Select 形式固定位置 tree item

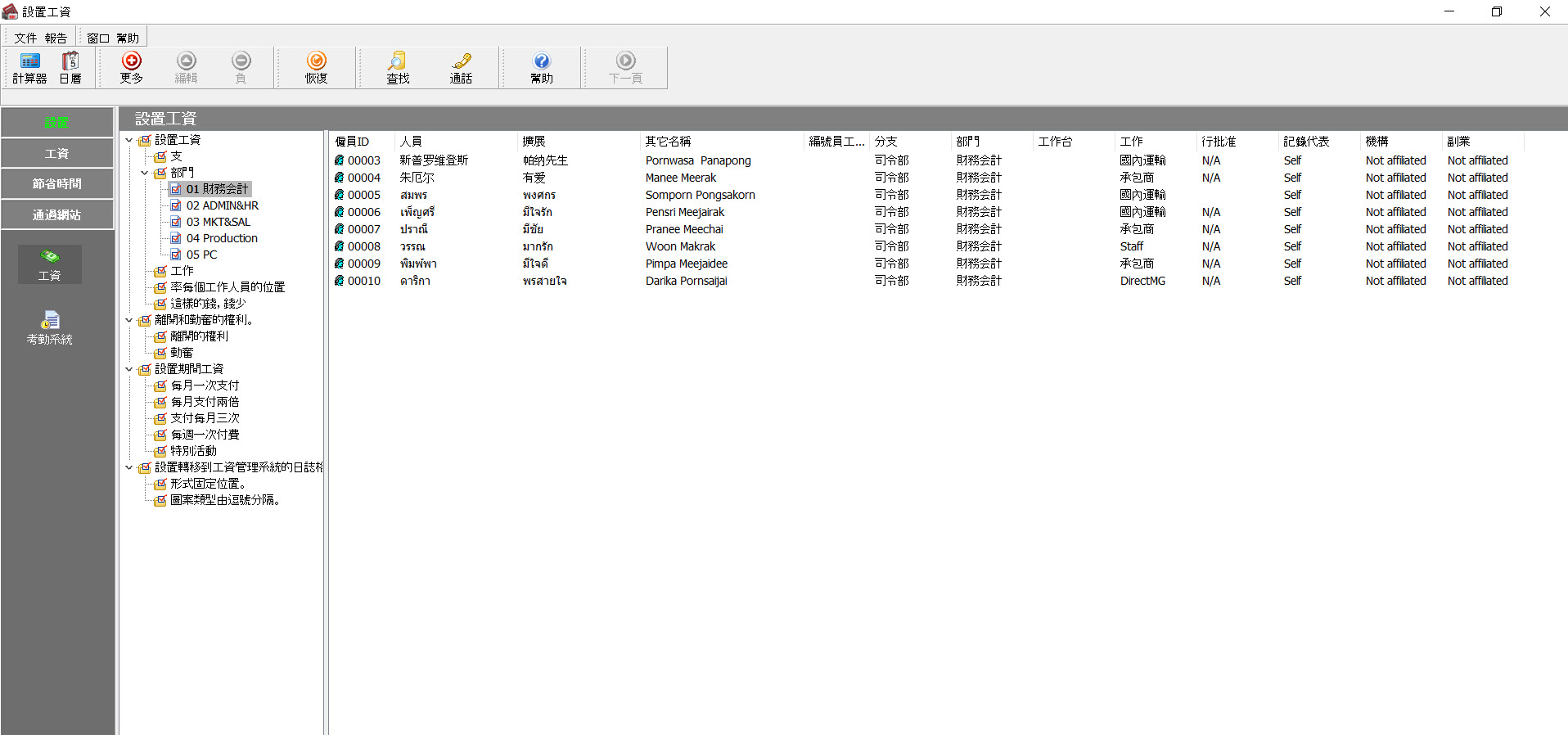point(208,484)
